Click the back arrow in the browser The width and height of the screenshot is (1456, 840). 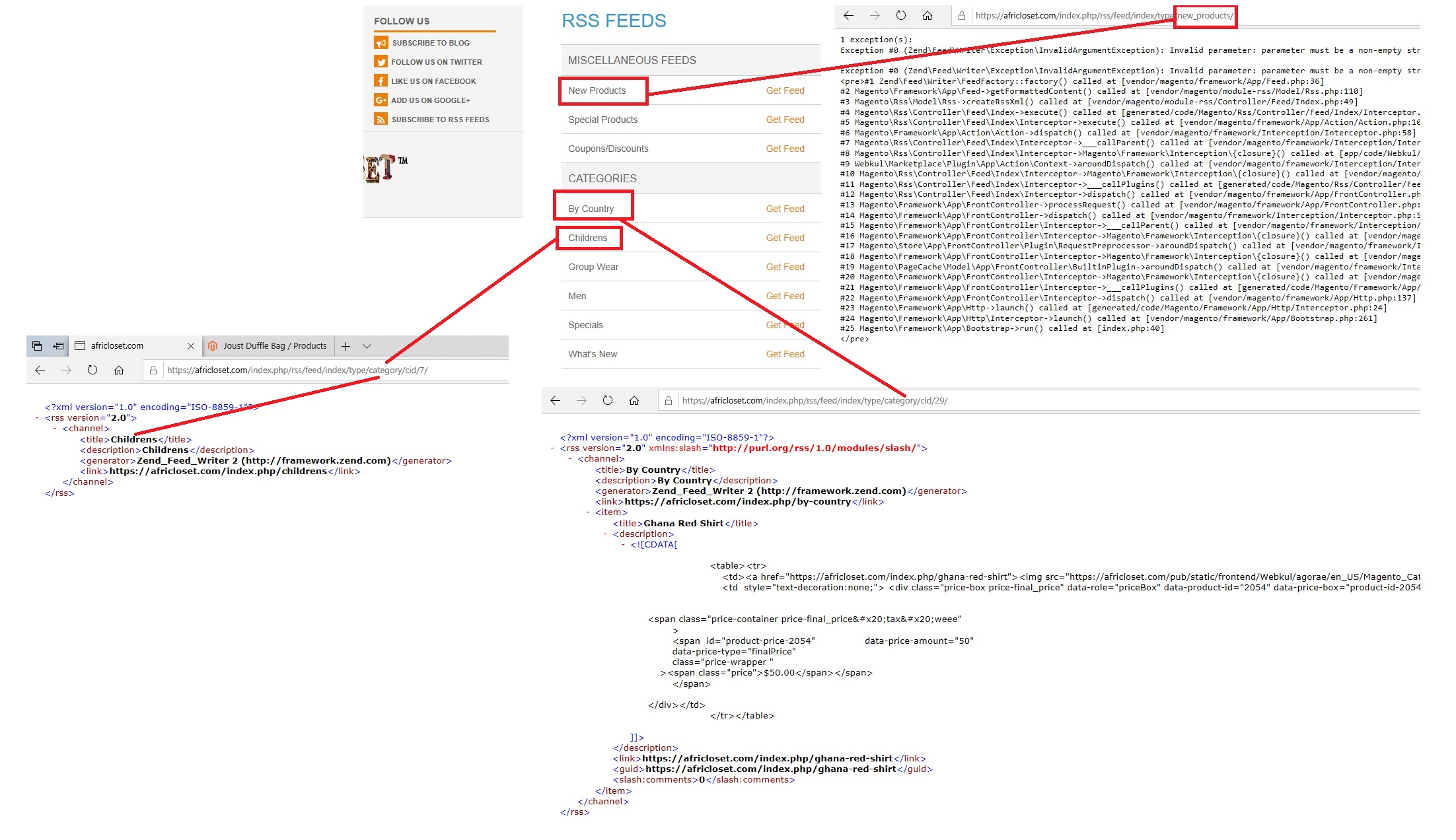point(40,370)
